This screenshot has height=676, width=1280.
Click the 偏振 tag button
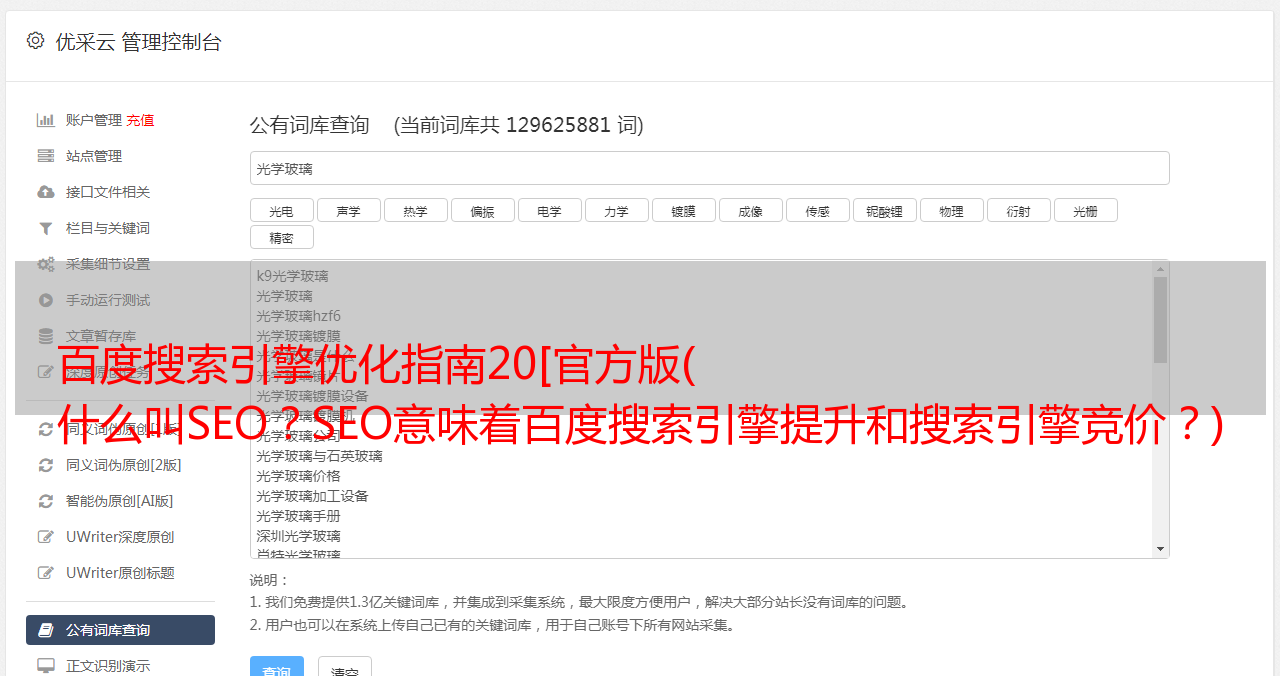point(482,210)
